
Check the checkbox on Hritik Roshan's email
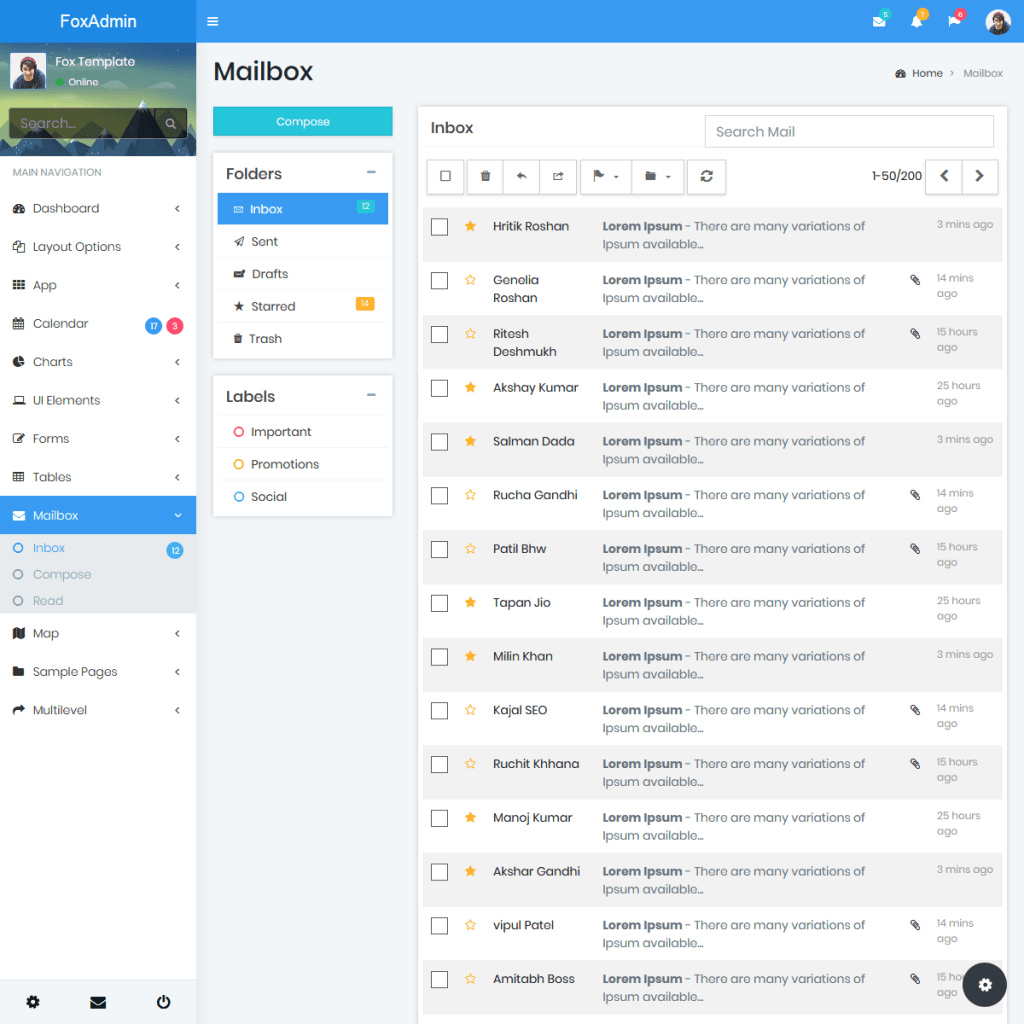[x=439, y=226]
